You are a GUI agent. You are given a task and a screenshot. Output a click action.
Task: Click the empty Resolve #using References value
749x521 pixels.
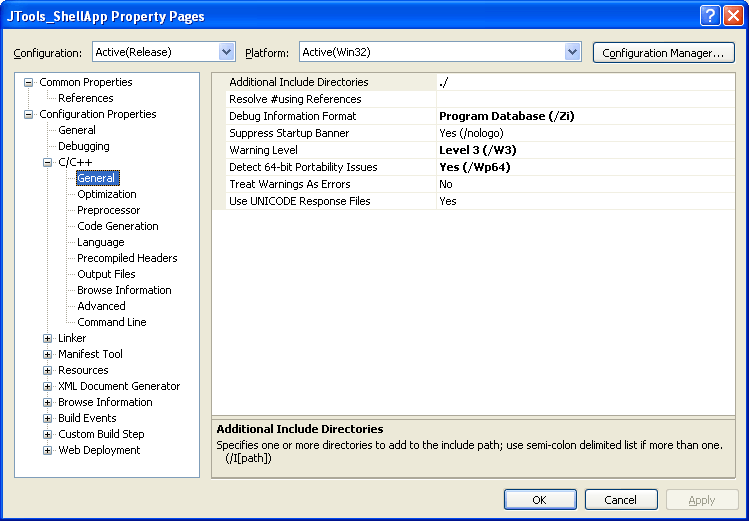(x=586, y=99)
